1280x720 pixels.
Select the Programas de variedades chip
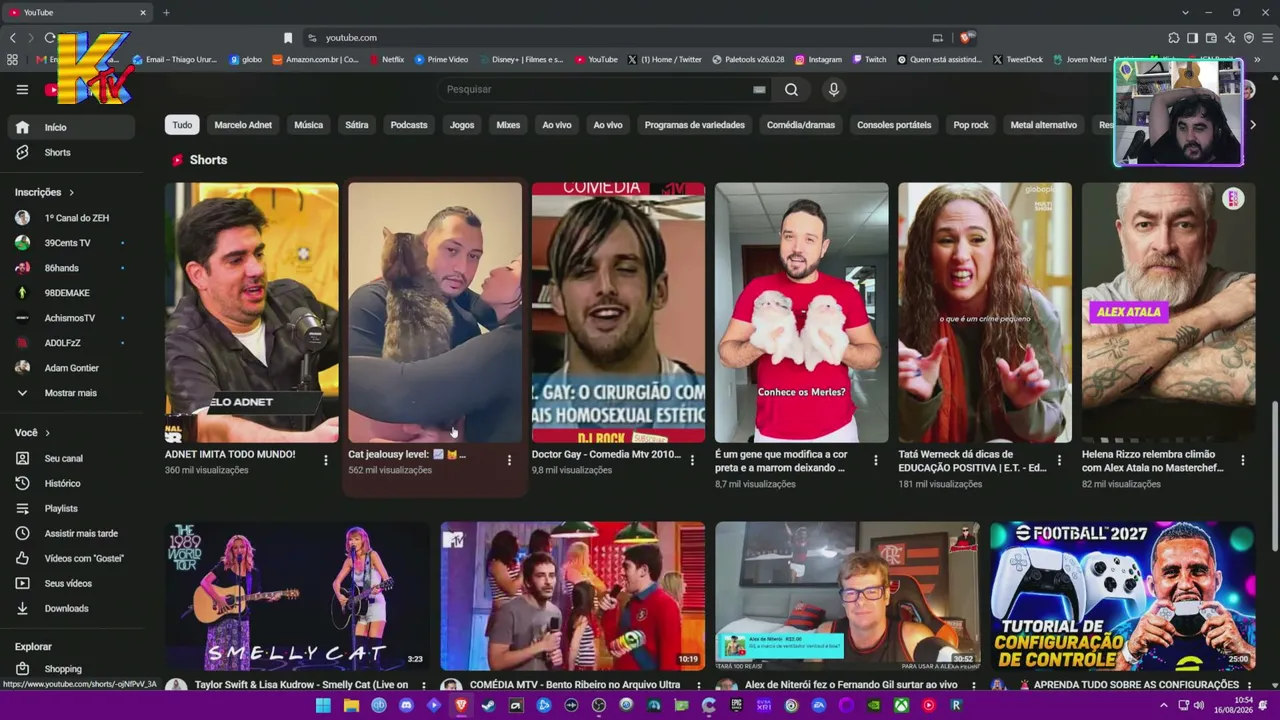[x=695, y=125]
